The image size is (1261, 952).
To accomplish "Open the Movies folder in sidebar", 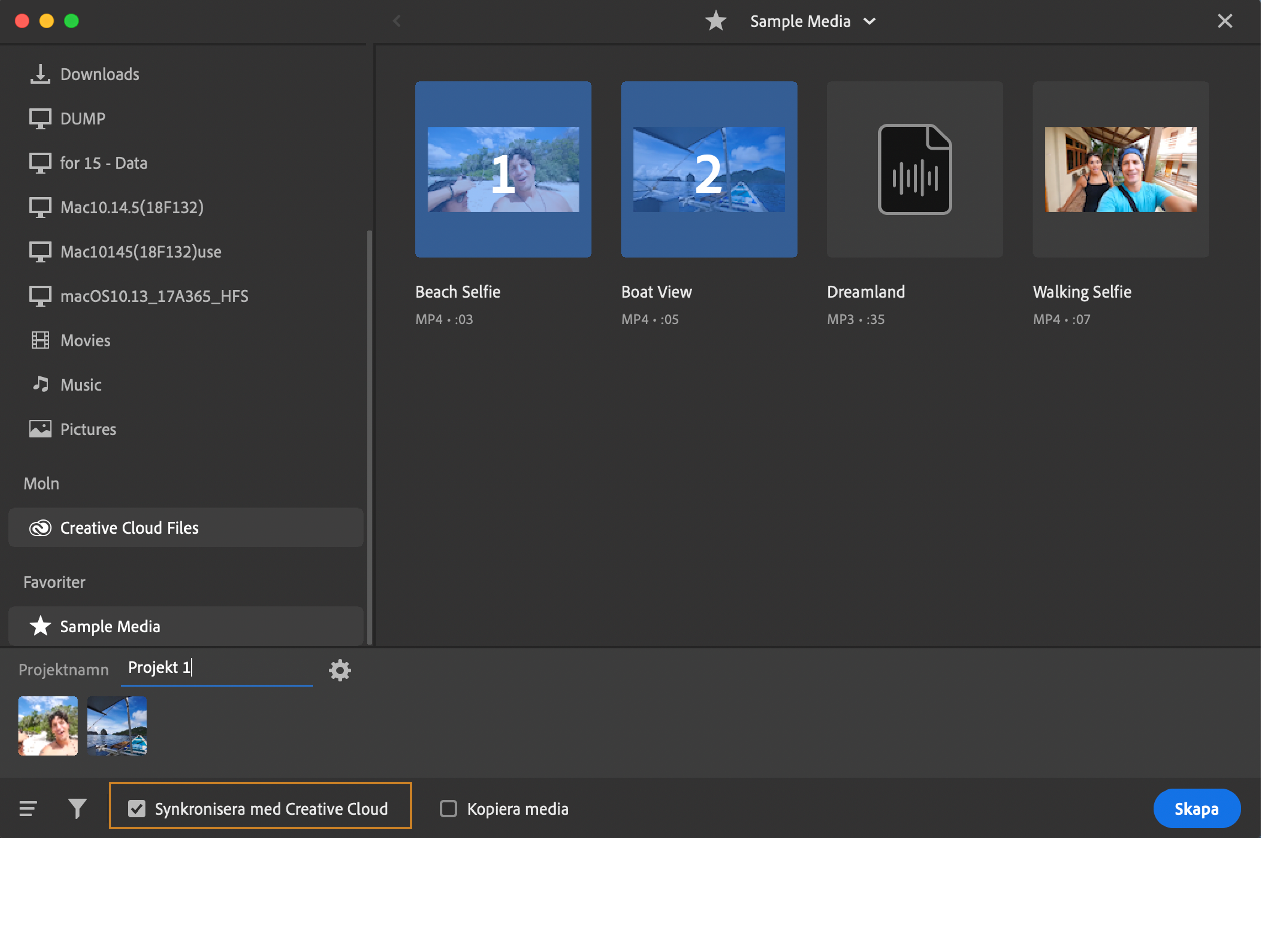I will 85,340.
